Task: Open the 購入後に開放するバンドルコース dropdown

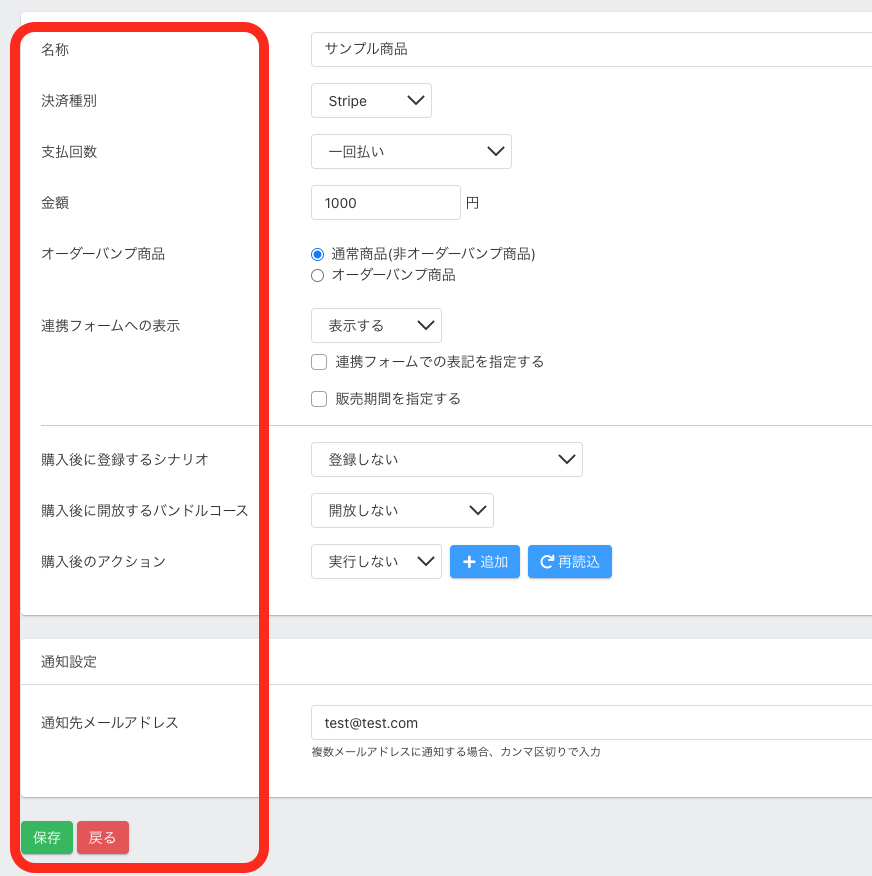Action: click(x=402, y=511)
